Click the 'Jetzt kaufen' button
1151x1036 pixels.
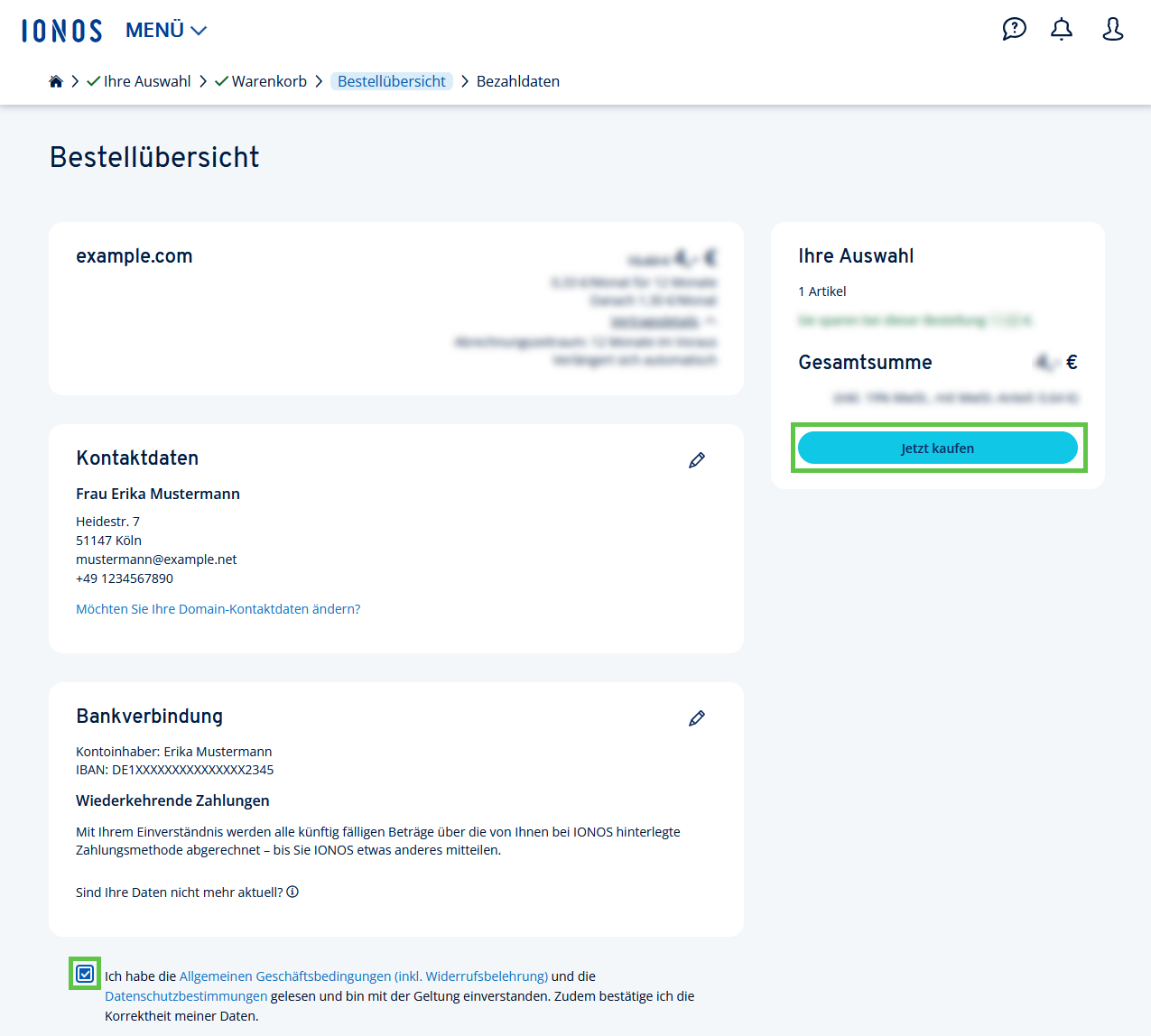939,448
